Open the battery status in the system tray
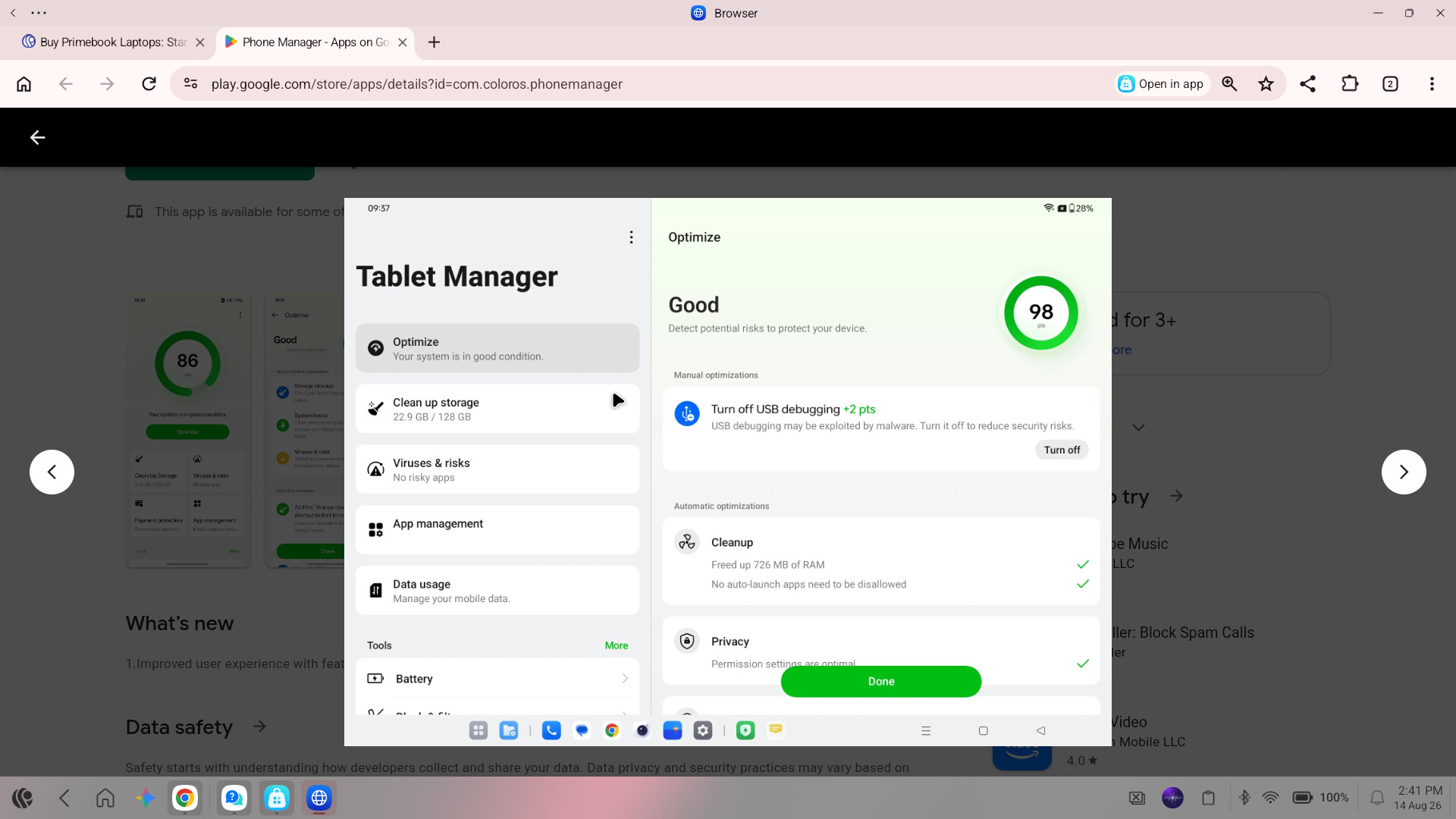 click(x=1302, y=798)
